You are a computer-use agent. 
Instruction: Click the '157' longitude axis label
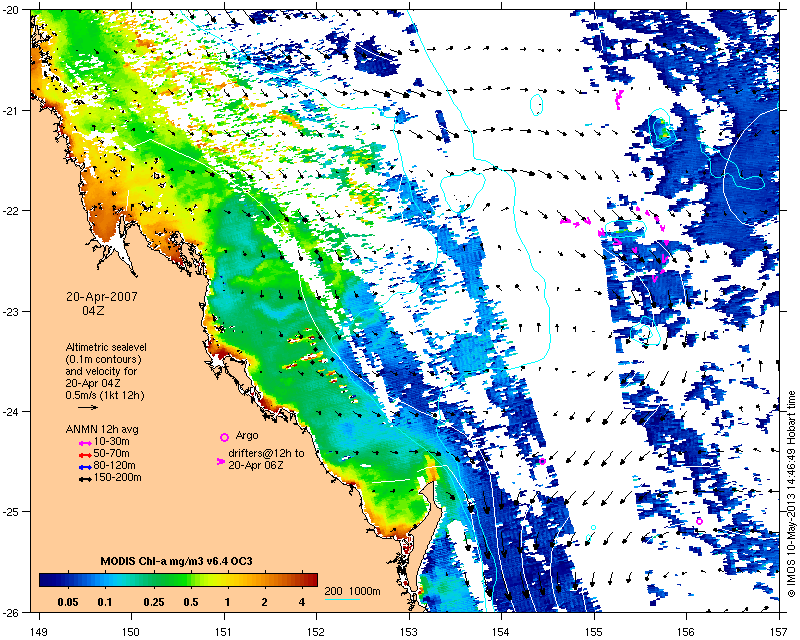pos(779,632)
